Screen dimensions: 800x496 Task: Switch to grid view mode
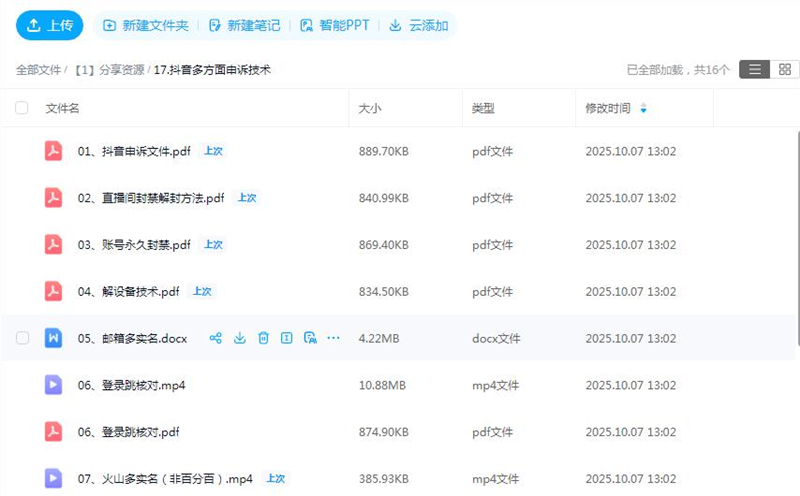point(785,69)
